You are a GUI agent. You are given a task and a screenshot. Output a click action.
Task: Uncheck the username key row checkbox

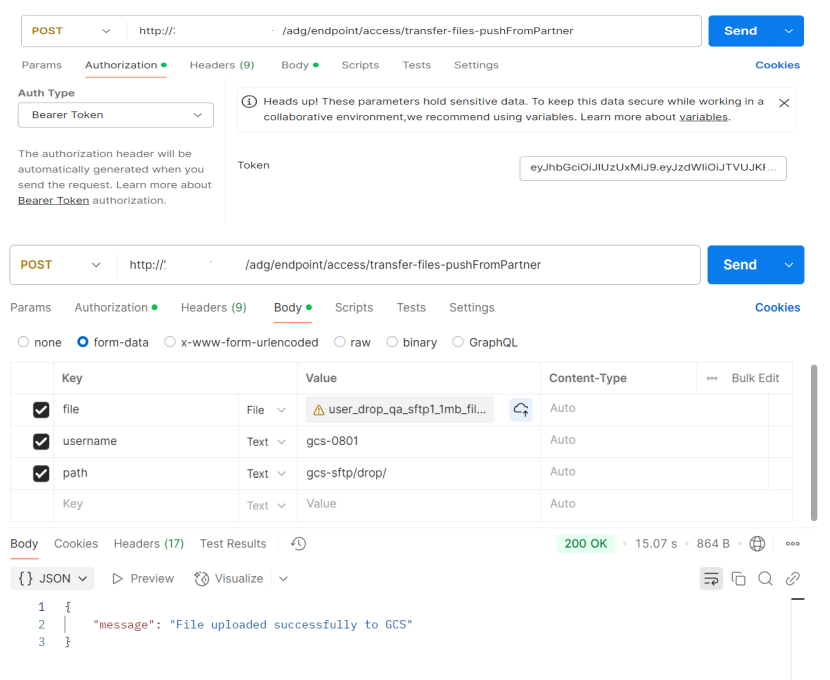click(41, 441)
